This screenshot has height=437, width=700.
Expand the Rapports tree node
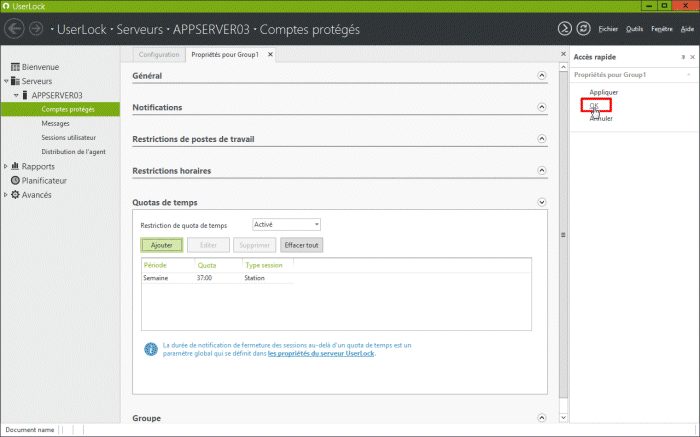tap(6, 166)
